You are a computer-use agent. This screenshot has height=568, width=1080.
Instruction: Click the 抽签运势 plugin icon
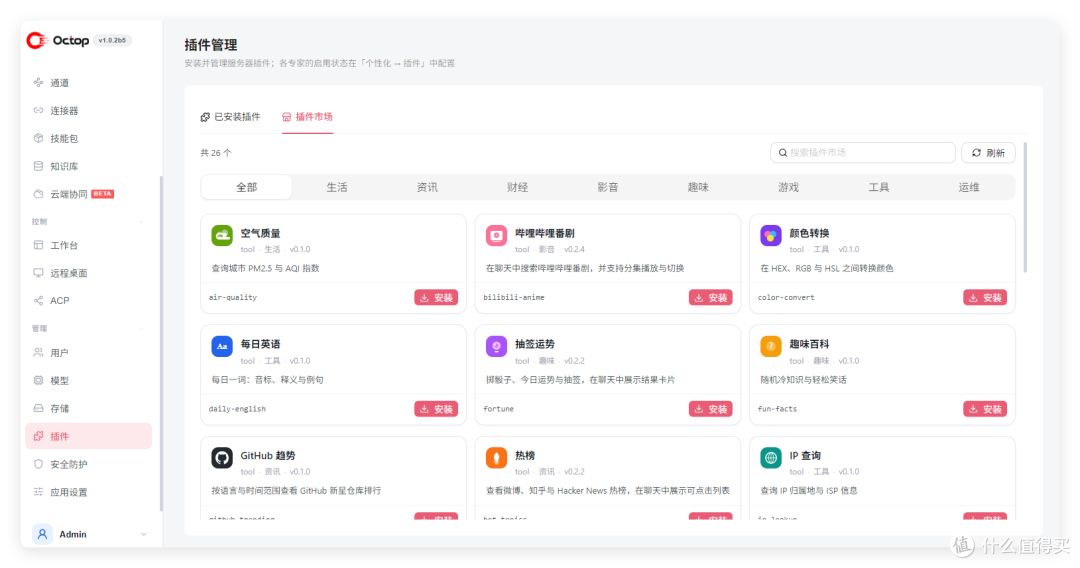coord(496,346)
